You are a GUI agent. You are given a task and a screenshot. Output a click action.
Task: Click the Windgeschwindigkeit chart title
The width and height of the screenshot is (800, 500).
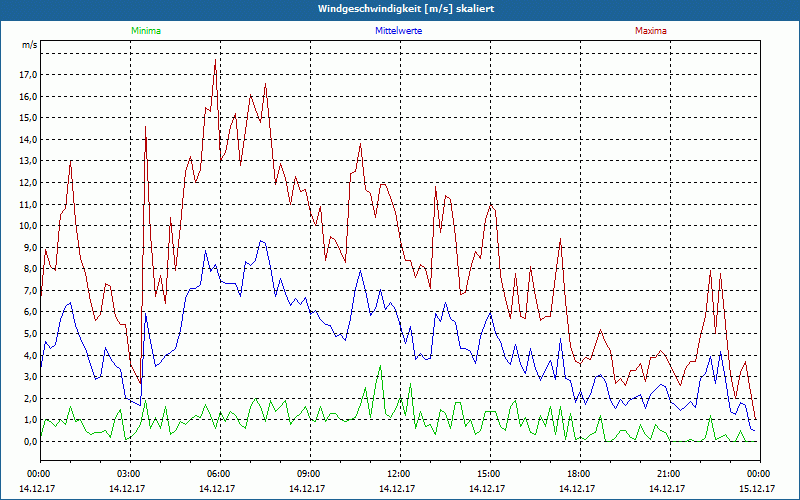pos(406,9)
